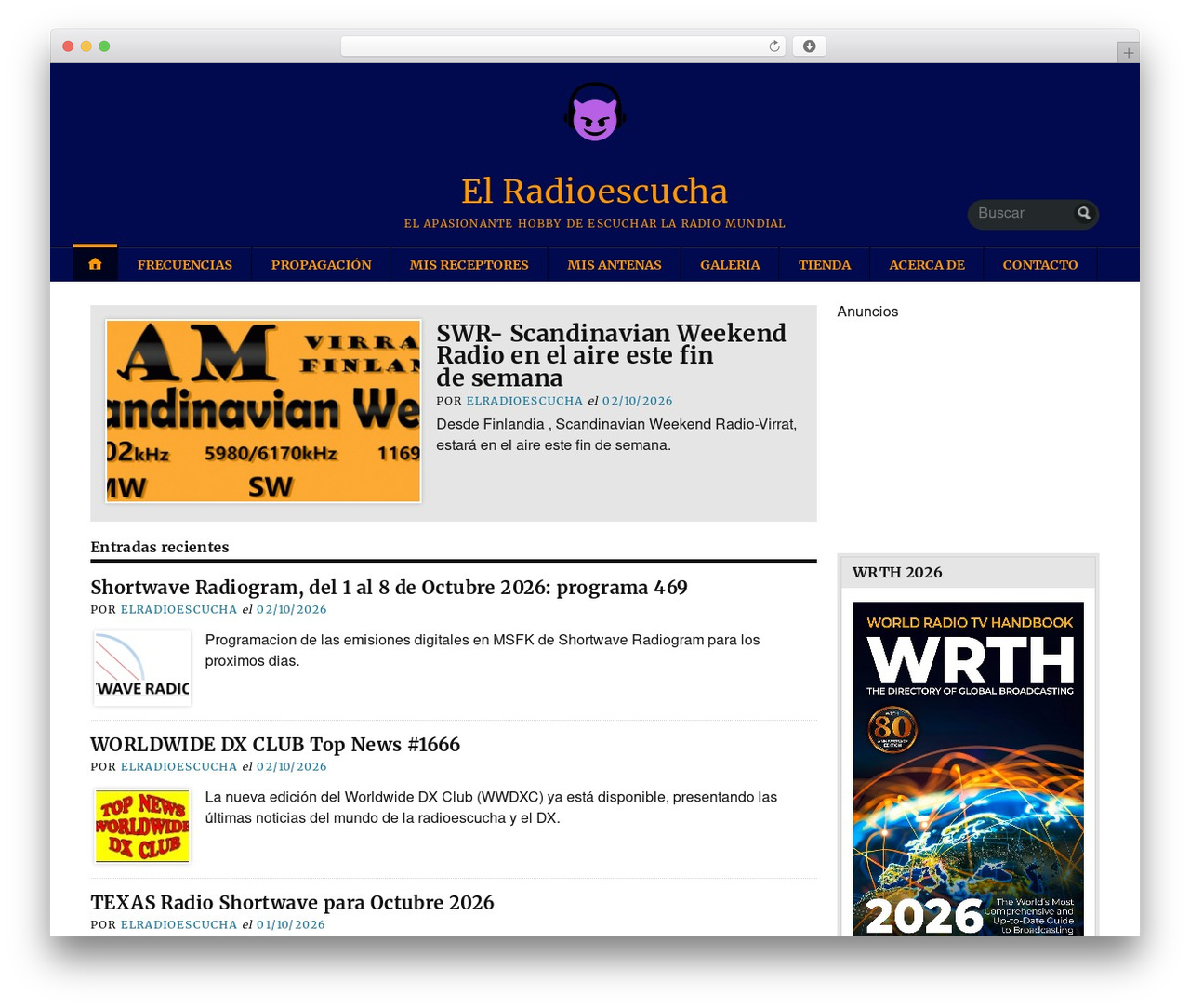Click the browser address bar

[562, 46]
